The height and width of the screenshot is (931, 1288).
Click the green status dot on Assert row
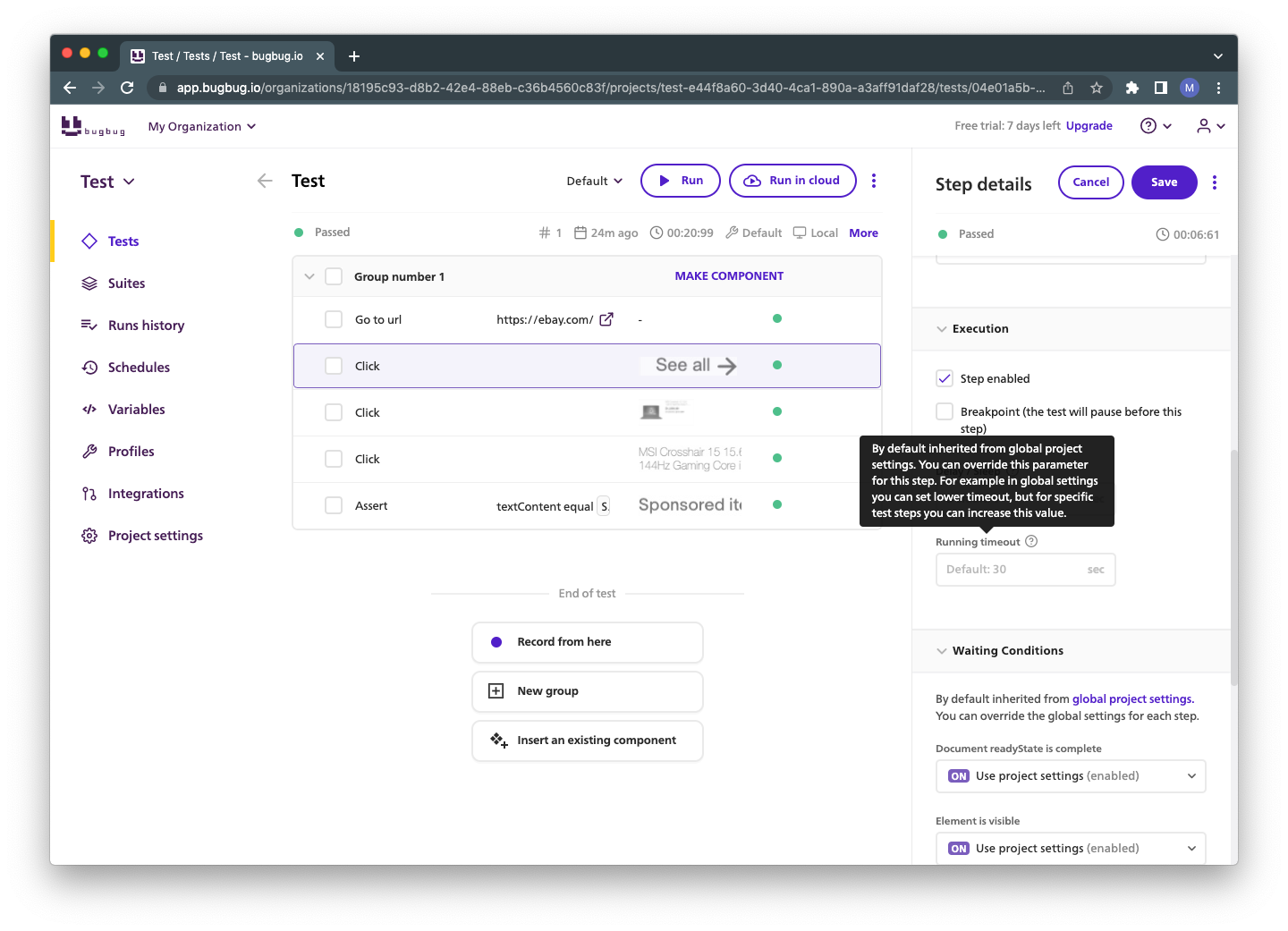(777, 504)
